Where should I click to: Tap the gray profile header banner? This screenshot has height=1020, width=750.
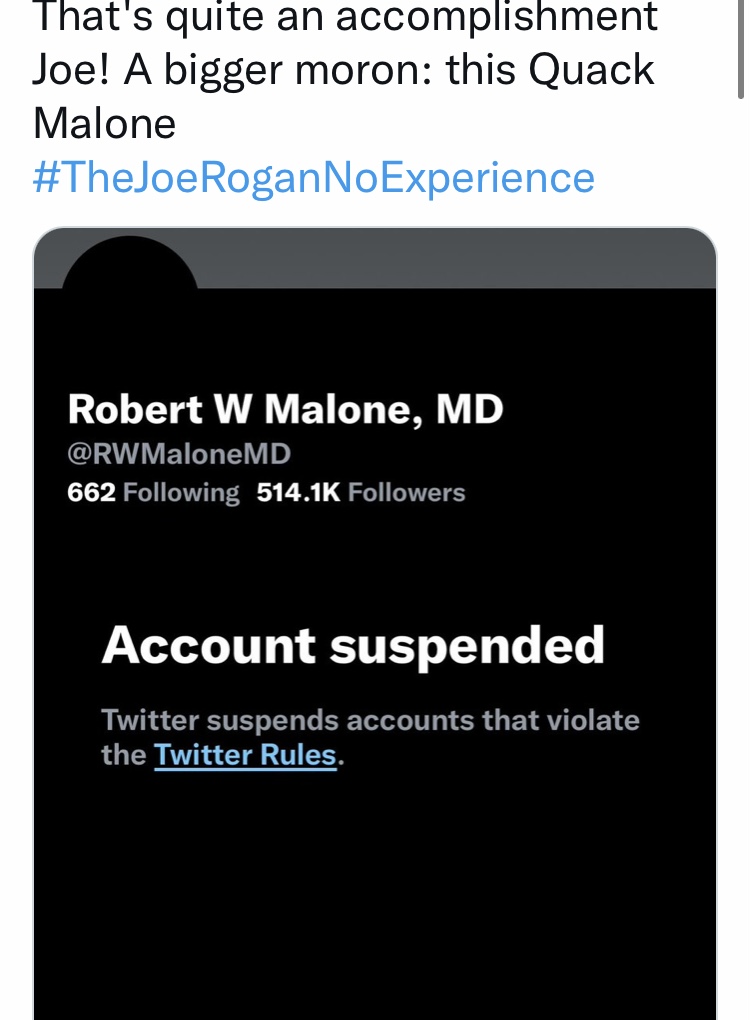click(x=455, y=258)
